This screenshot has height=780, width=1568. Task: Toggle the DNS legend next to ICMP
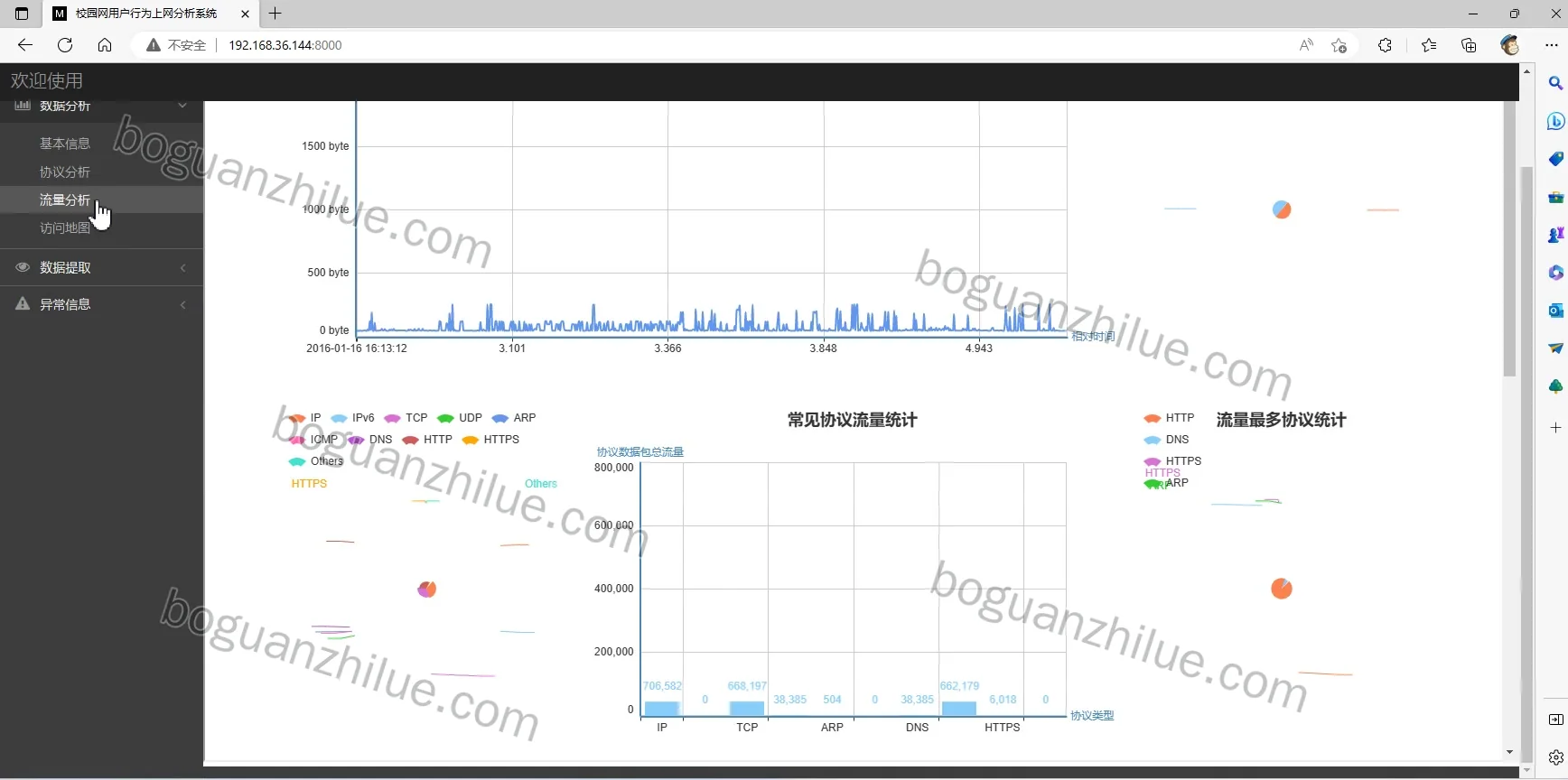point(370,440)
